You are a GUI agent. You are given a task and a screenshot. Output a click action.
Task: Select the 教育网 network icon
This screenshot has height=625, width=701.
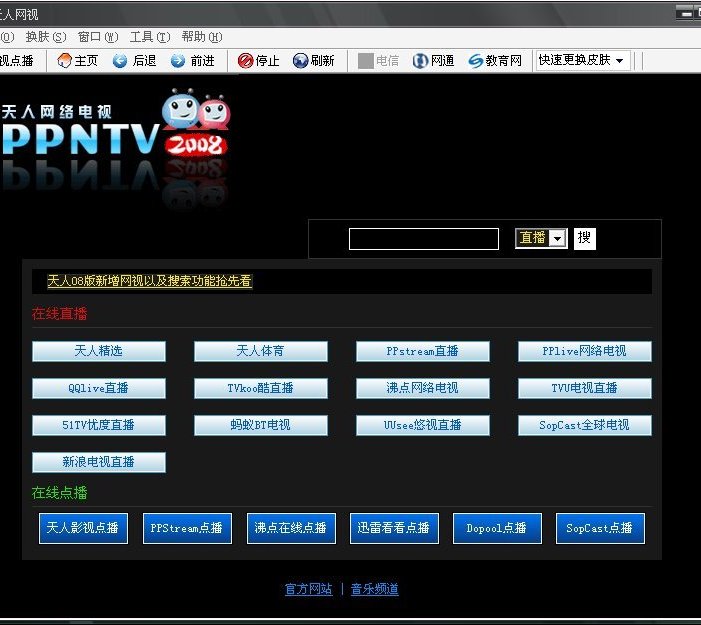476,60
